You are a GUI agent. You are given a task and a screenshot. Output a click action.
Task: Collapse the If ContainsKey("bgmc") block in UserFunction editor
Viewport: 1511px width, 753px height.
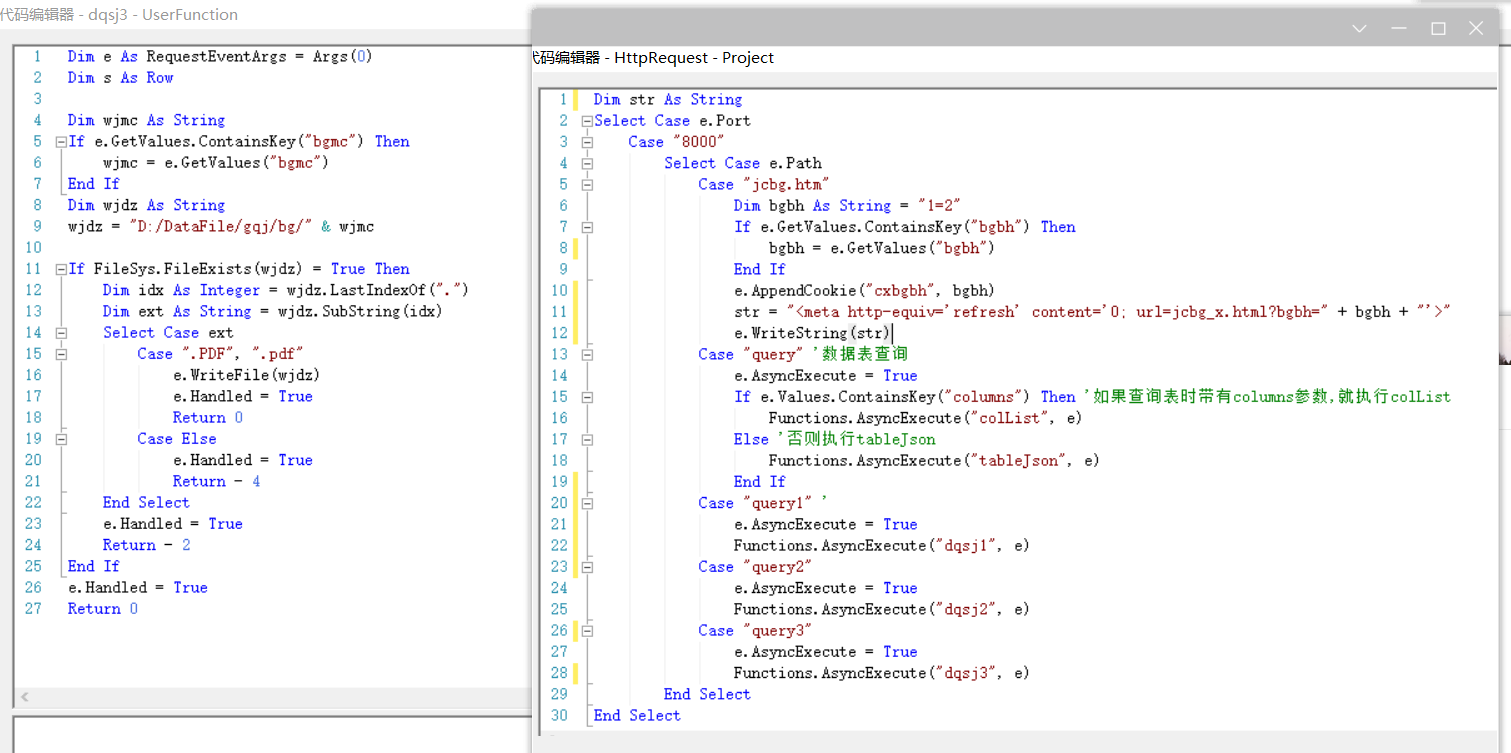click(x=60, y=142)
